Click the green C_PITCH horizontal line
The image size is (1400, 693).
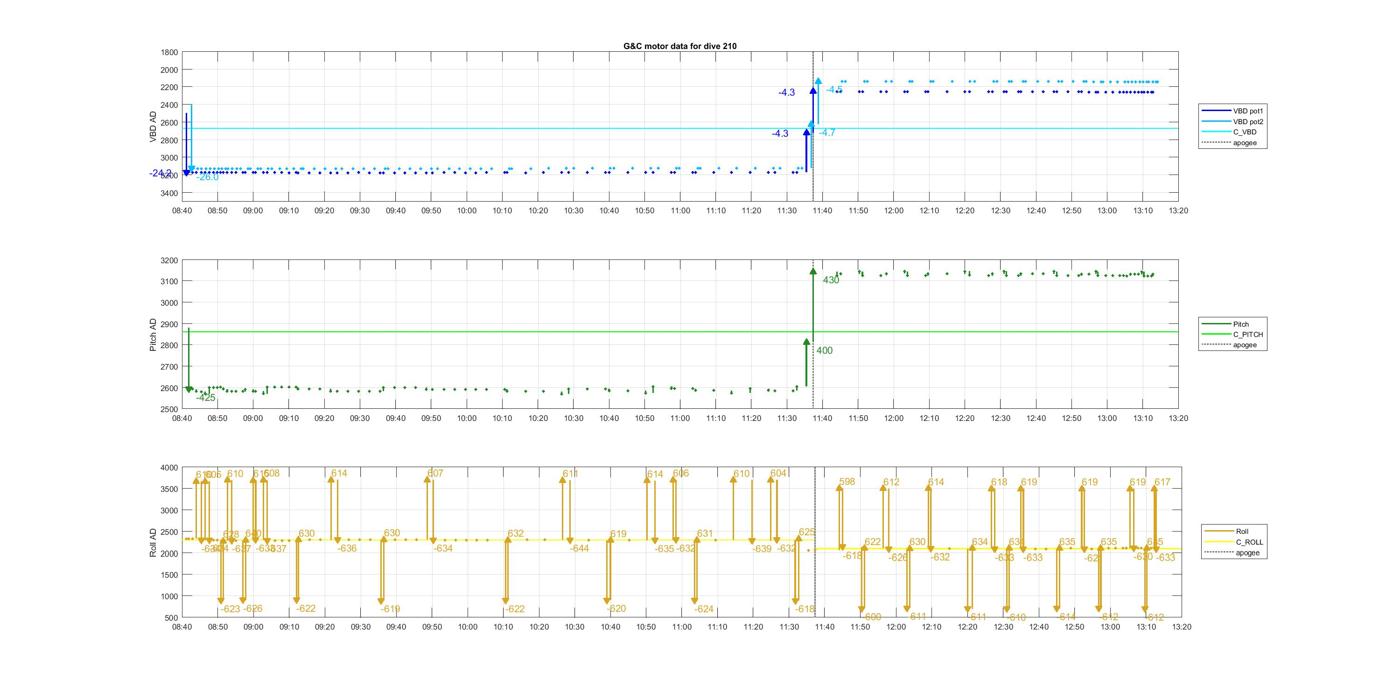680,332
